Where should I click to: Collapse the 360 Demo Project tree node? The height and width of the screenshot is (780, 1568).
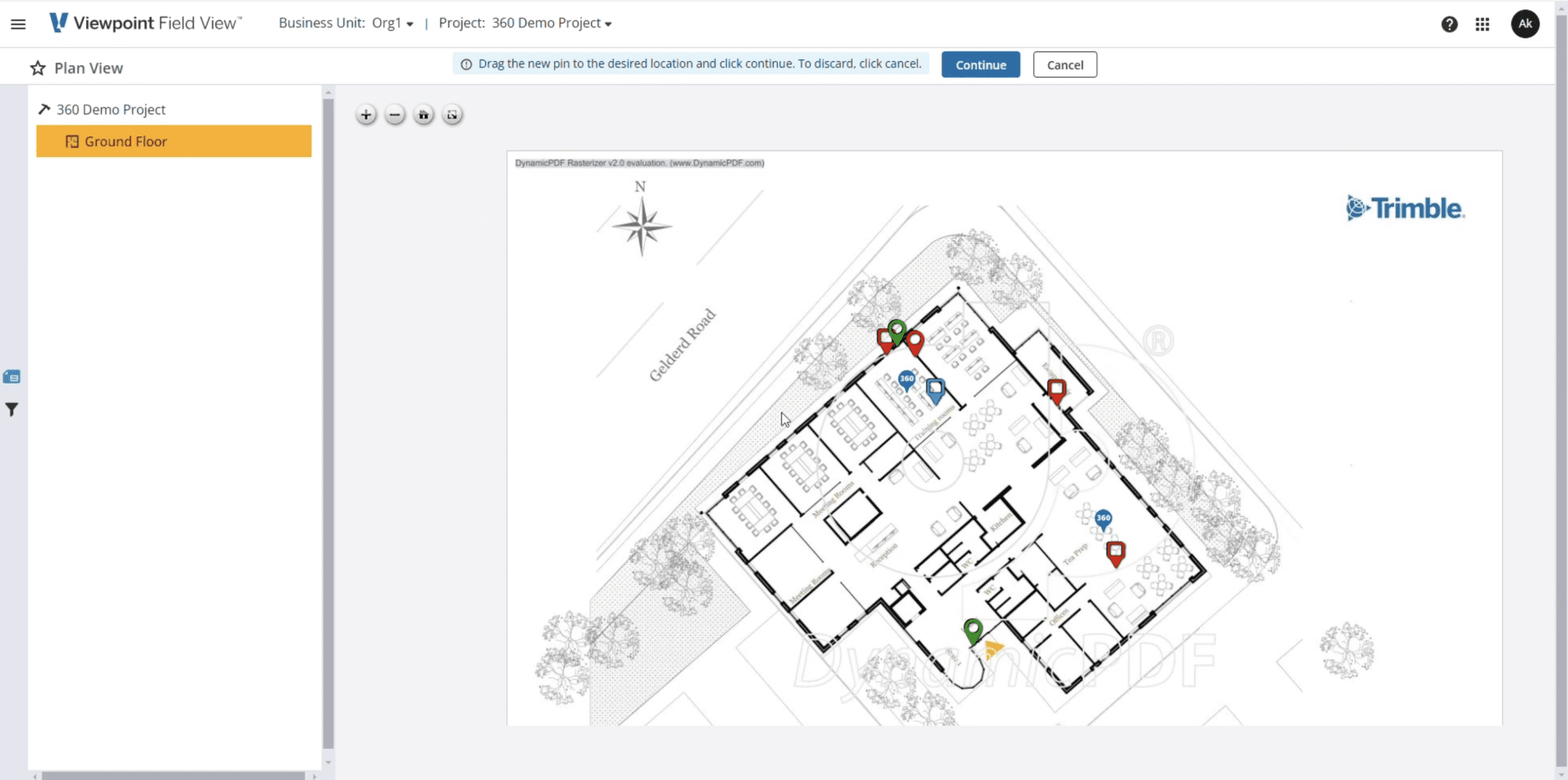coord(45,110)
